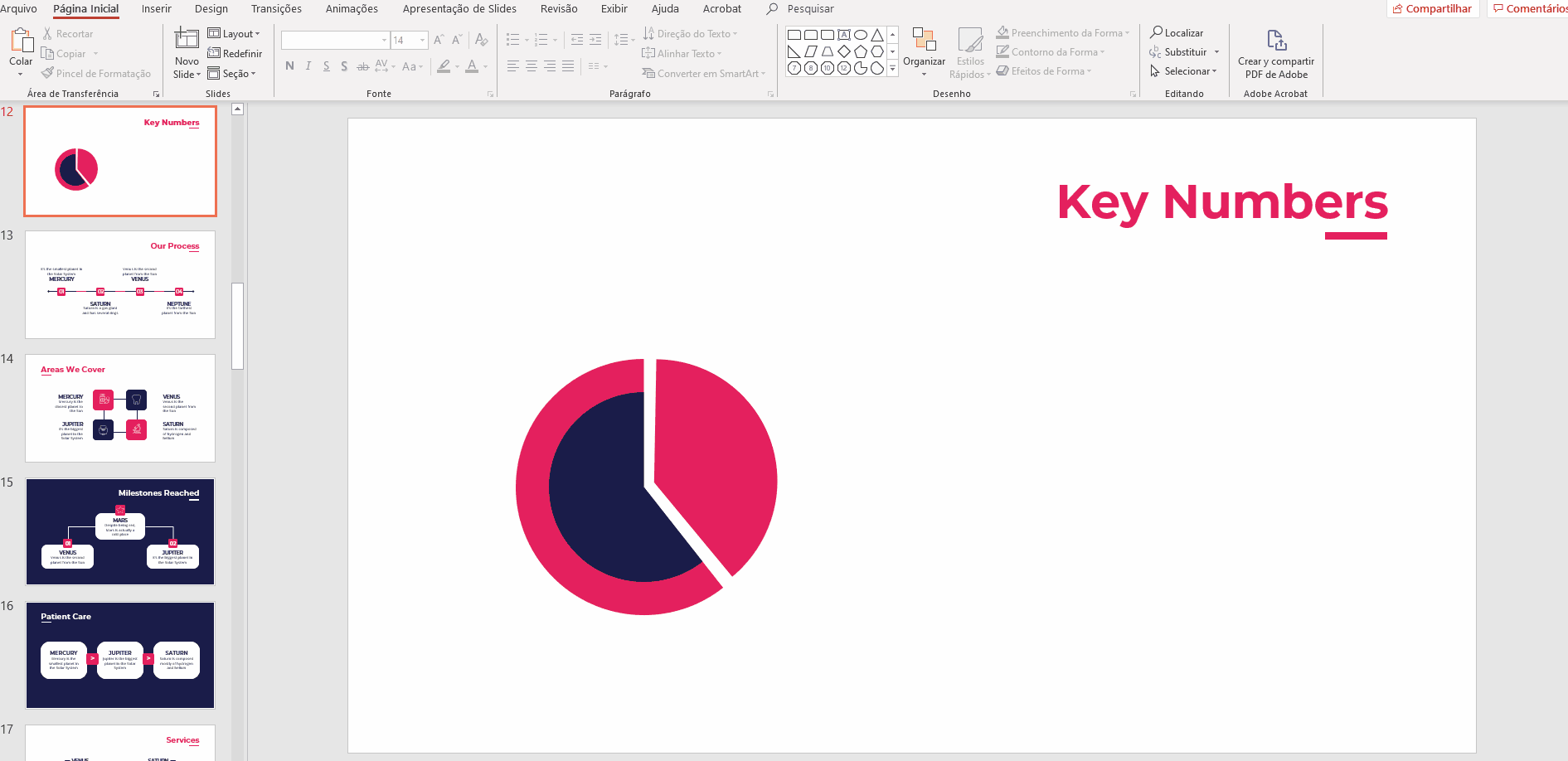Image resolution: width=1568 pixels, height=761 pixels.
Task: Select the pentagon shape in gallery
Action: pyautogui.click(x=861, y=51)
